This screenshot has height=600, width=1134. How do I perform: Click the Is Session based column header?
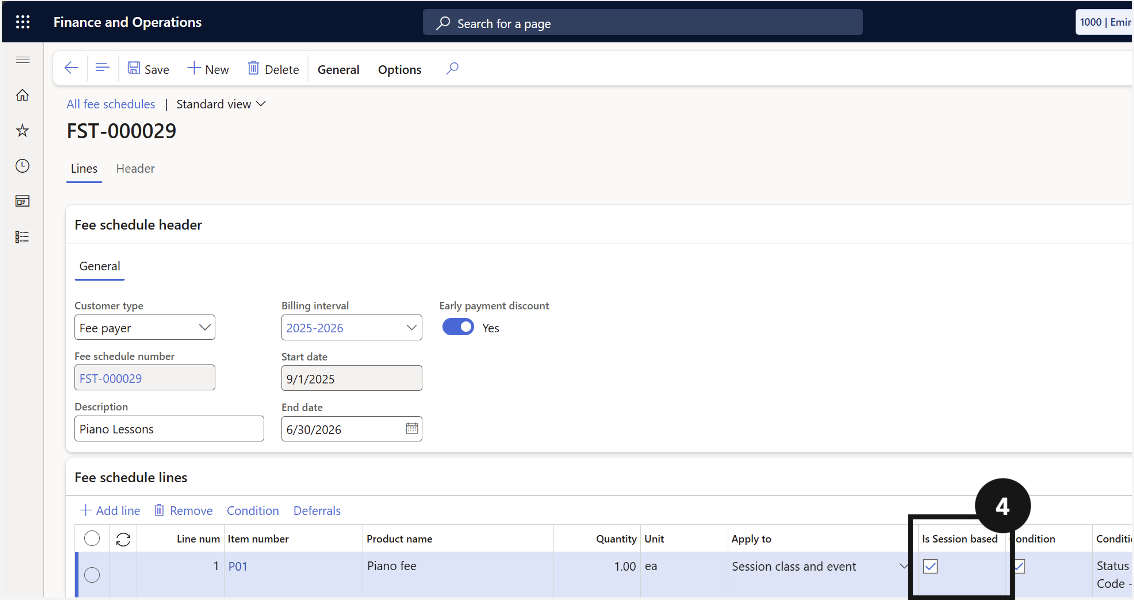point(959,539)
